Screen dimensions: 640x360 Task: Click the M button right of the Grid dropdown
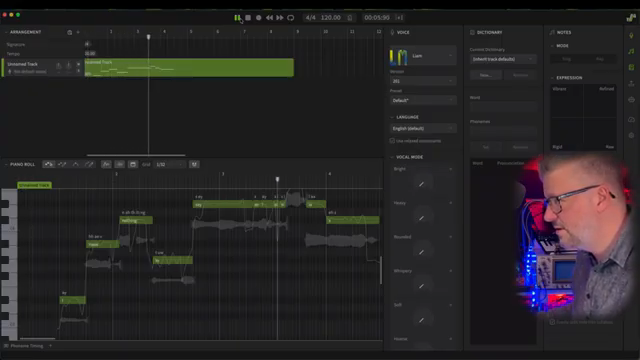point(194,164)
